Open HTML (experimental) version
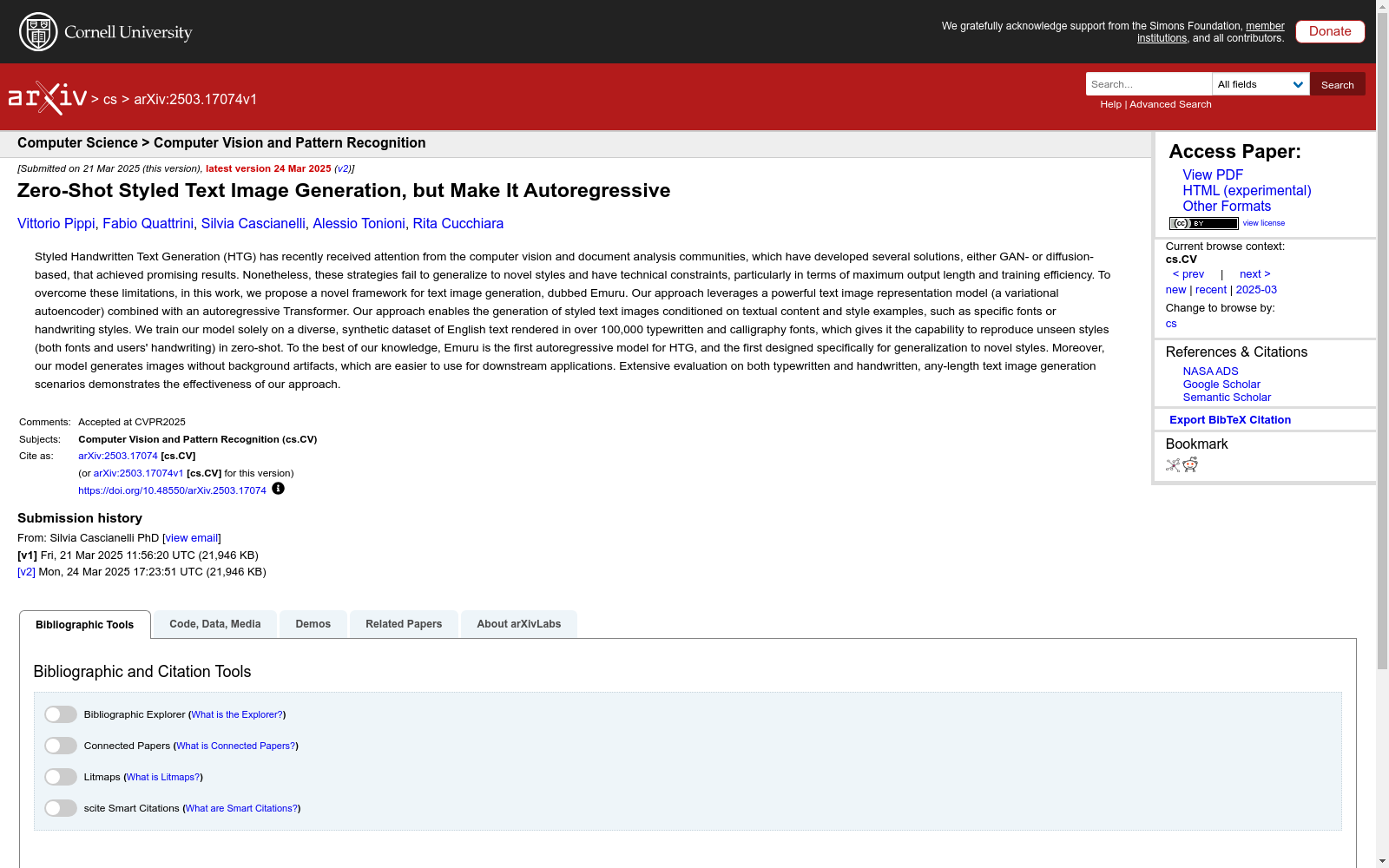The image size is (1389, 868). pyautogui.click(x=1247, y=190)
